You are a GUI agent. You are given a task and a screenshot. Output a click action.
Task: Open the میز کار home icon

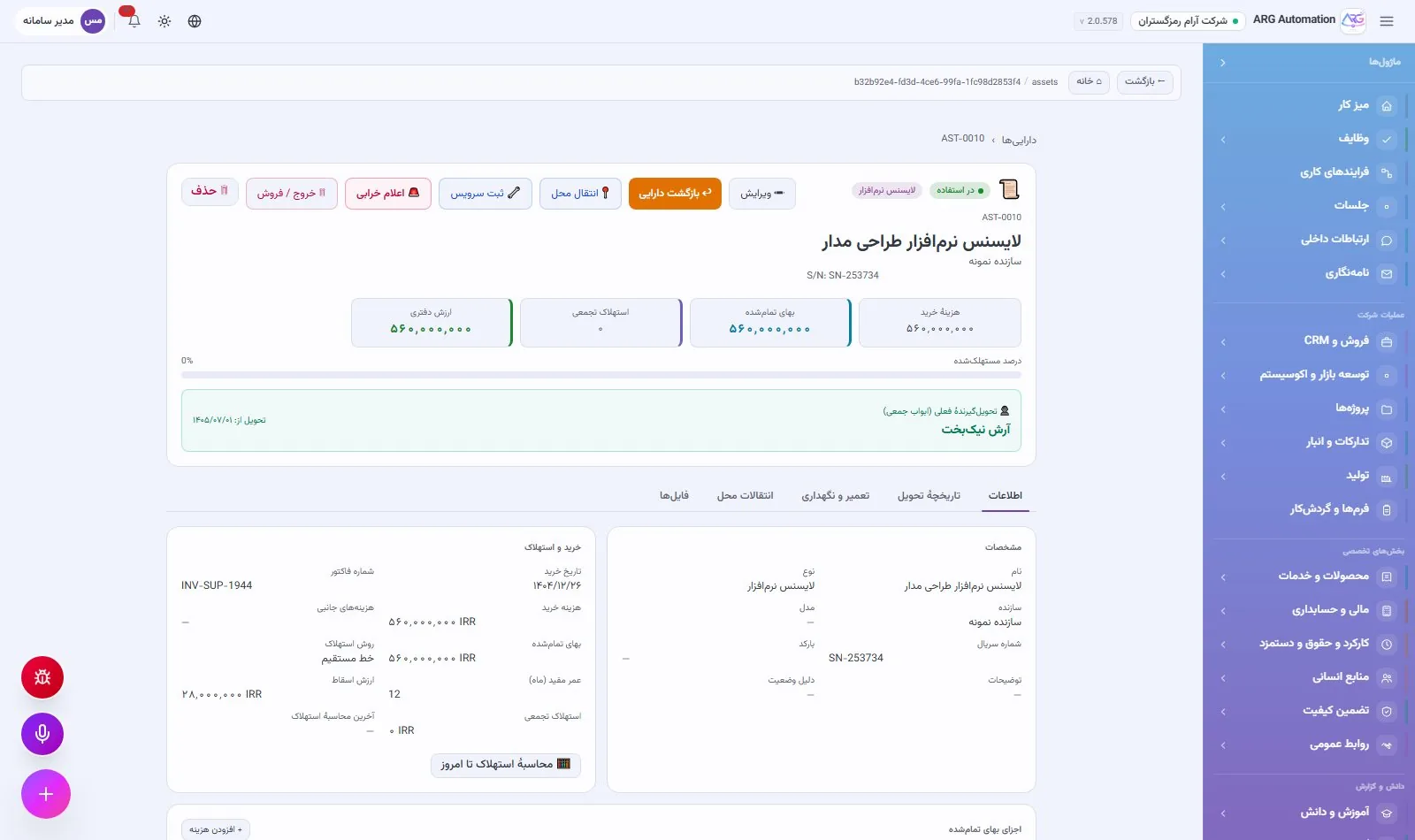1387,106
